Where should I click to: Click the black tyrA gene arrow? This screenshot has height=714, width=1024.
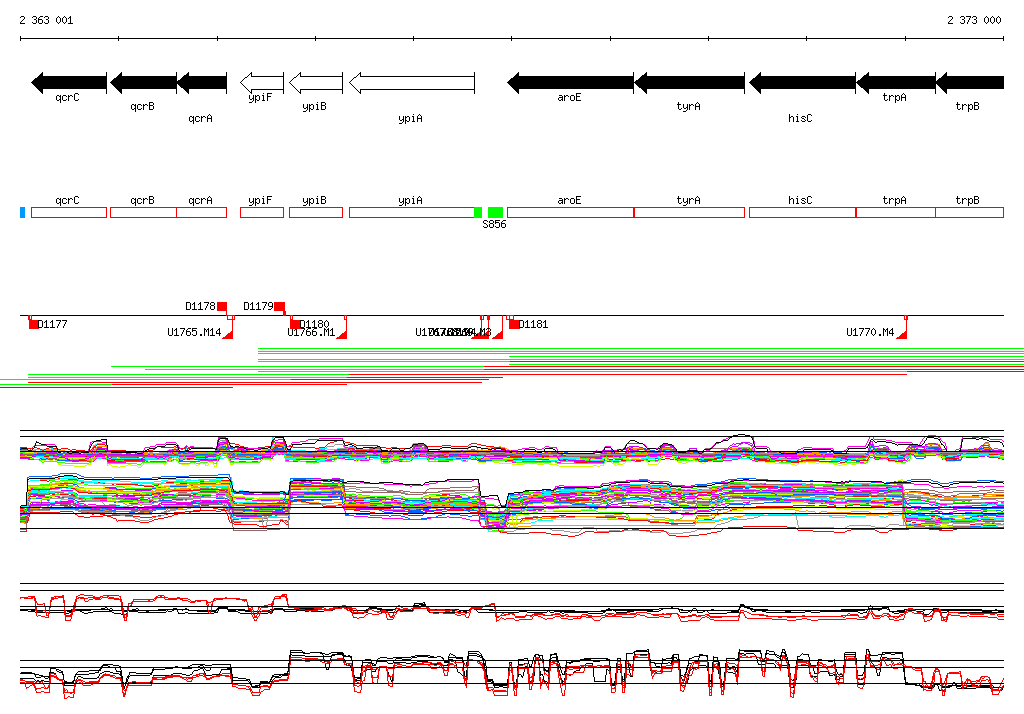click(689, 83)
